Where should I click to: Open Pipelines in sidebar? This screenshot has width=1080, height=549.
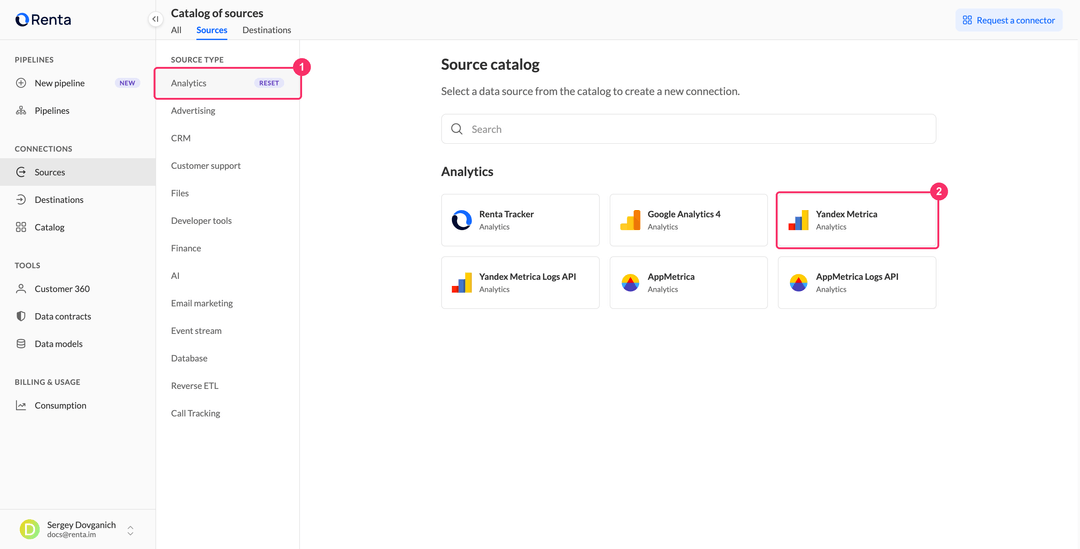point(78,110)
